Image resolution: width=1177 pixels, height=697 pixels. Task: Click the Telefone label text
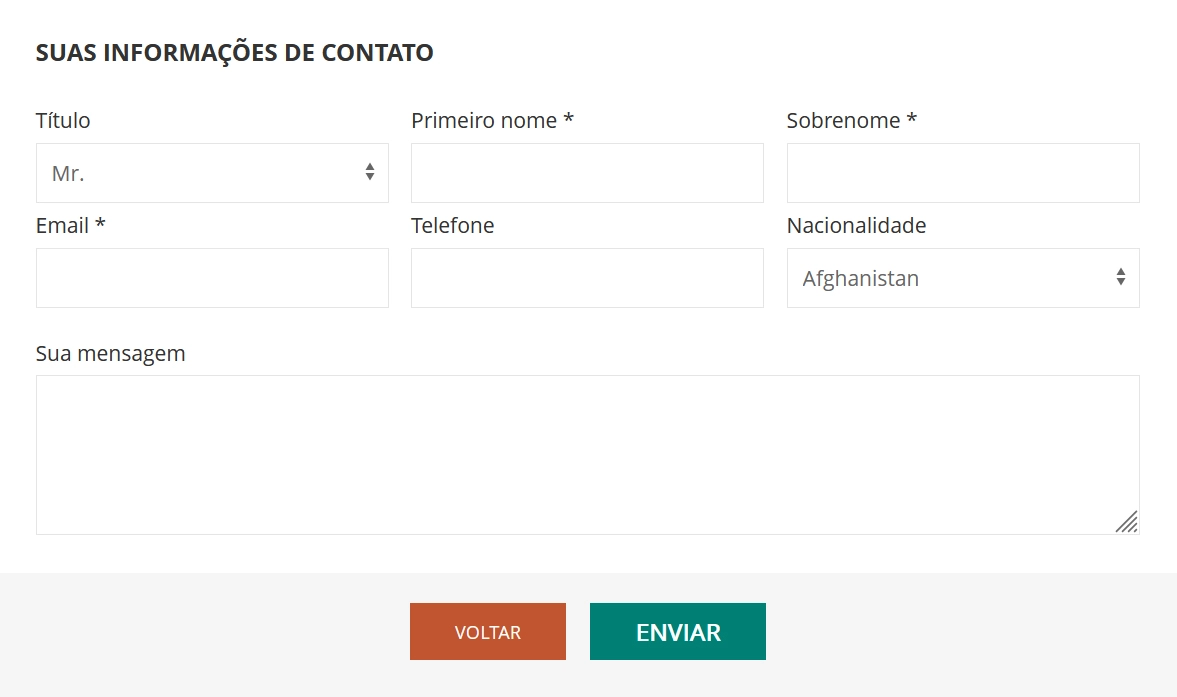tap(452, 226)
